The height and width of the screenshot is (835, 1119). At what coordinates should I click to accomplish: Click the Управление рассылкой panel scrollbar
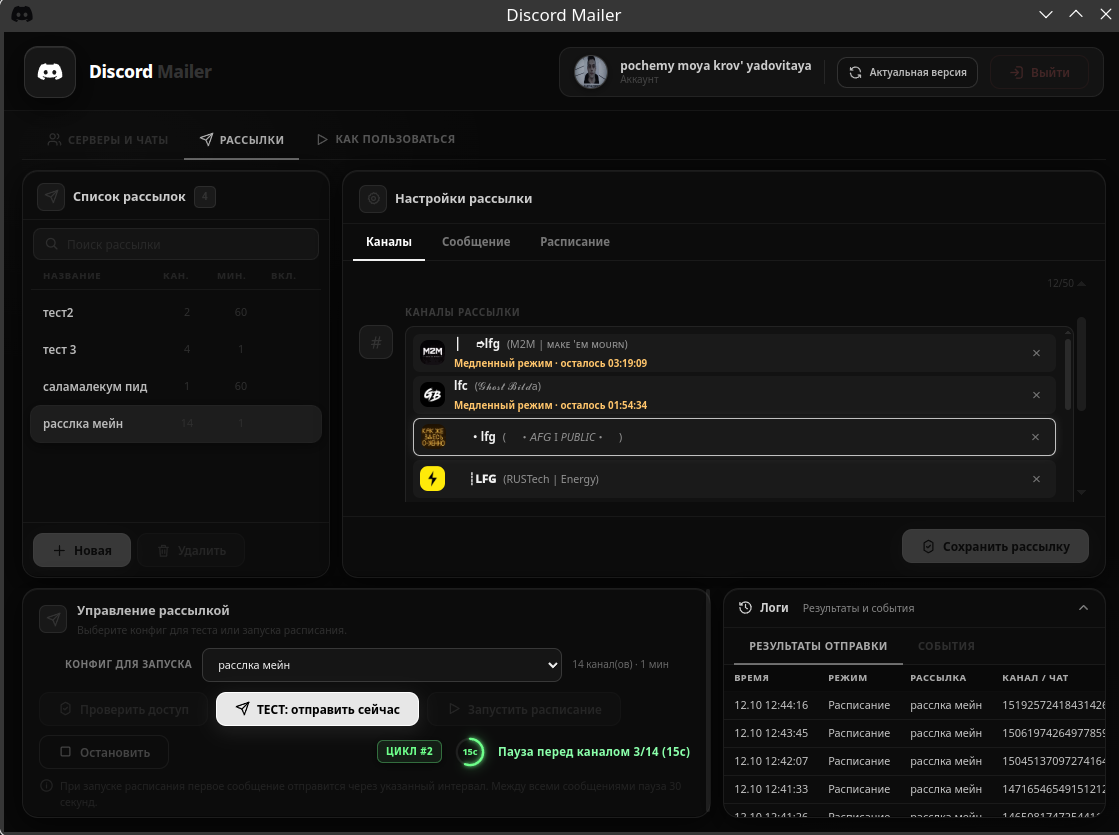tap(708, 702)
